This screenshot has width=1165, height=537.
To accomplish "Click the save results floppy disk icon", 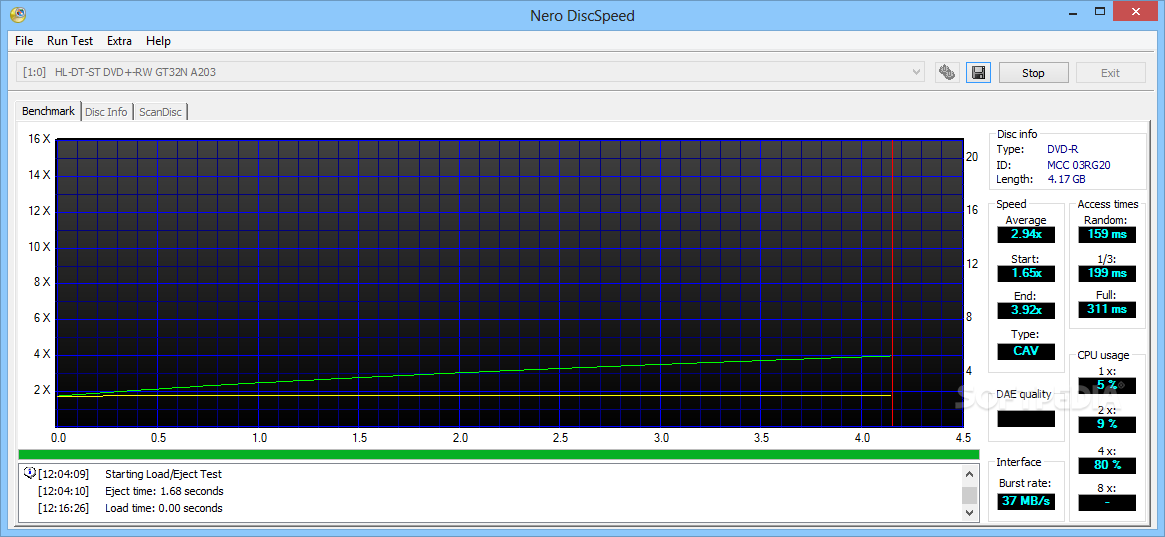I will click(978, 73).
